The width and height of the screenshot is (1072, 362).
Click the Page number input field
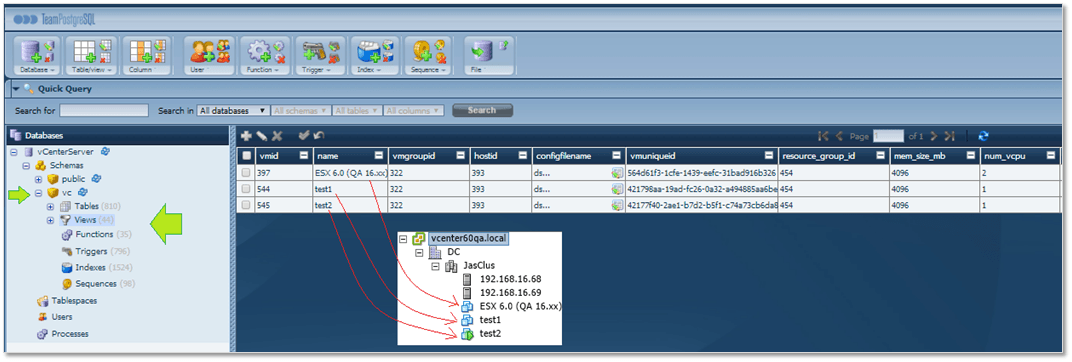click(887, 136)
